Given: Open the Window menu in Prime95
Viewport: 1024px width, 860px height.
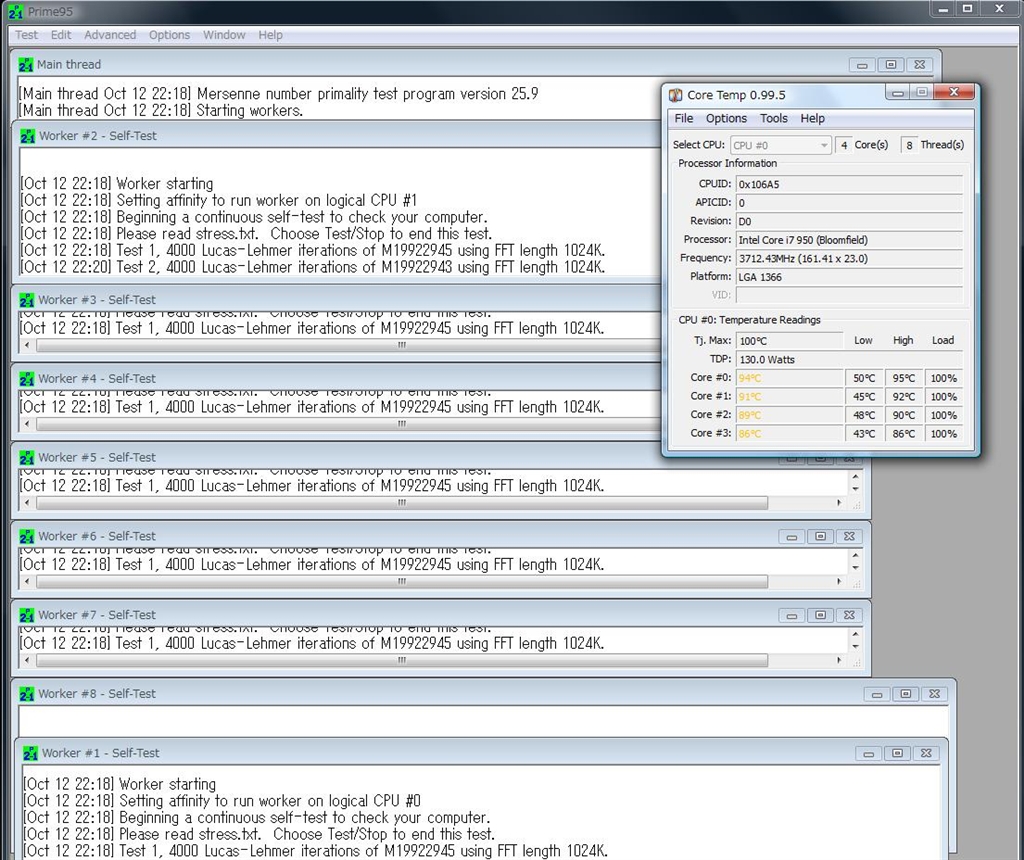Looking at the screenshot, I should [224, 35].
